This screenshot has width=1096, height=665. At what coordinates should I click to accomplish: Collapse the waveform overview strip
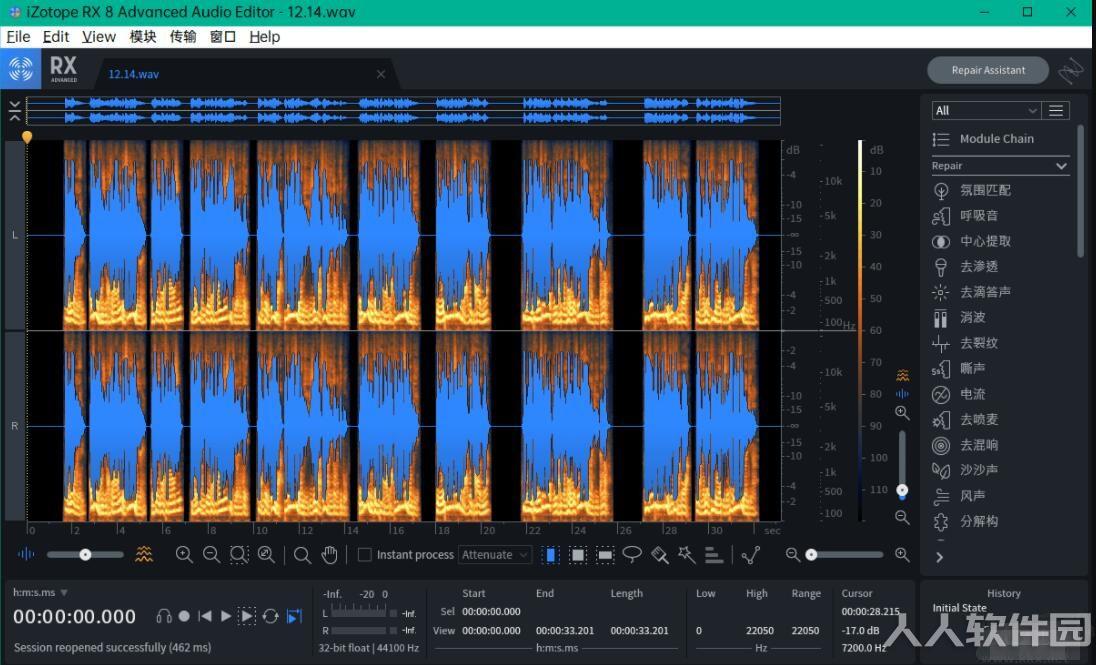pyautogui.click(x=15, y=110)
